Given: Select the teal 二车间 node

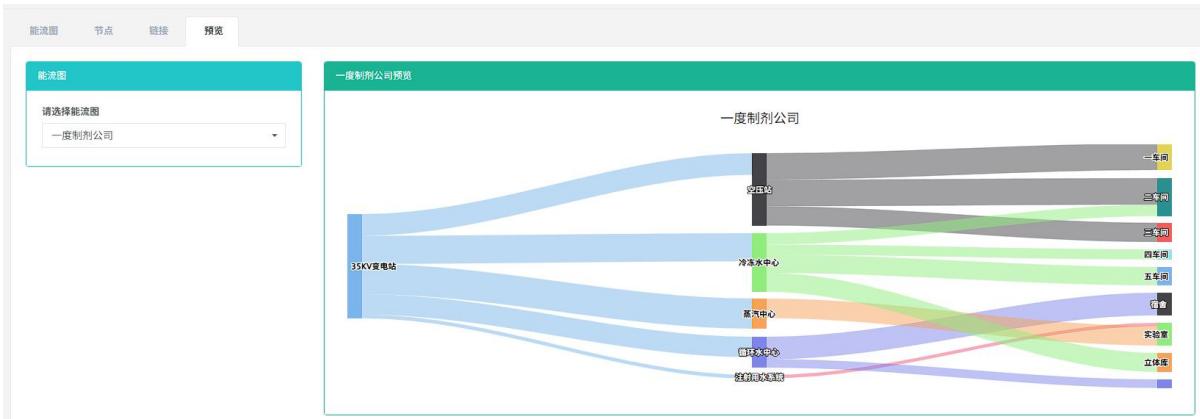Looking at the screenshot, I should click(1164, 197).
